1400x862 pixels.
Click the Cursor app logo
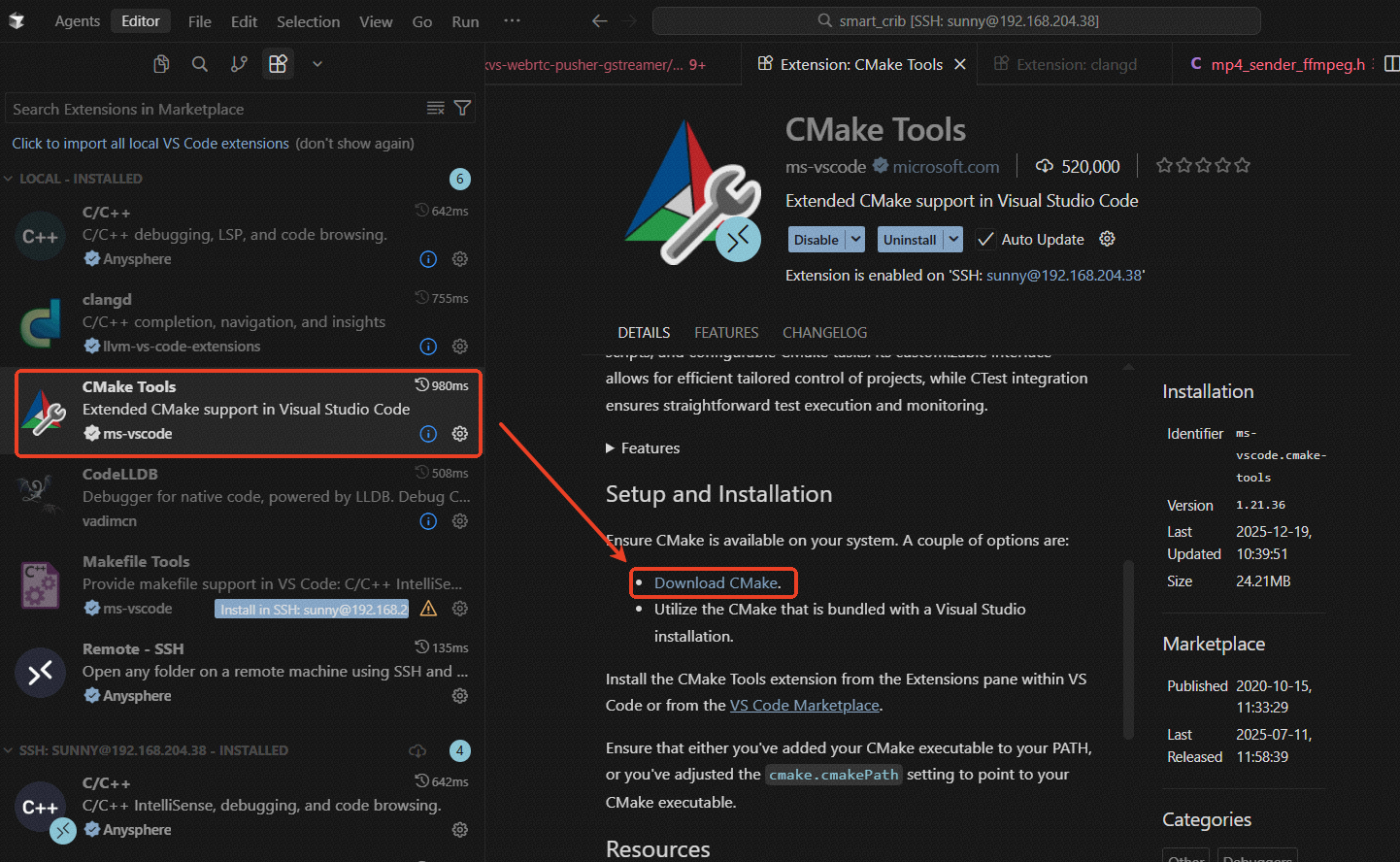[x=17, y=20]
